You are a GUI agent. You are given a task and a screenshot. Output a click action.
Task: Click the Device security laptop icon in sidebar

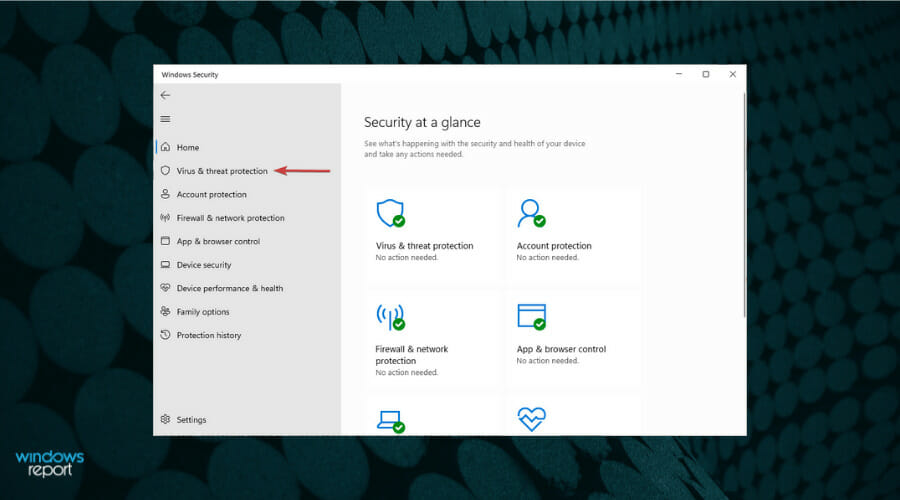point(165,265)
